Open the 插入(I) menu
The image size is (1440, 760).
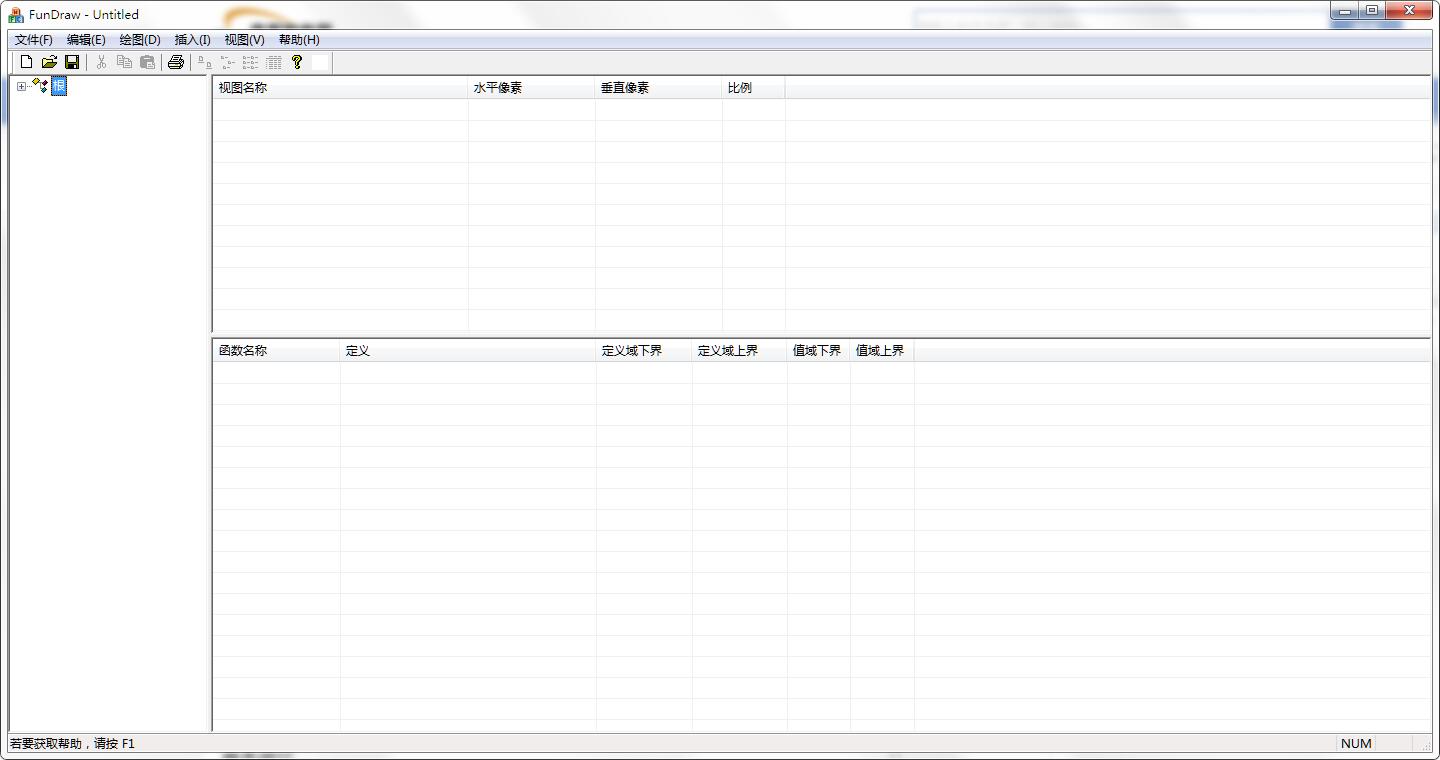tap(192, 40)
